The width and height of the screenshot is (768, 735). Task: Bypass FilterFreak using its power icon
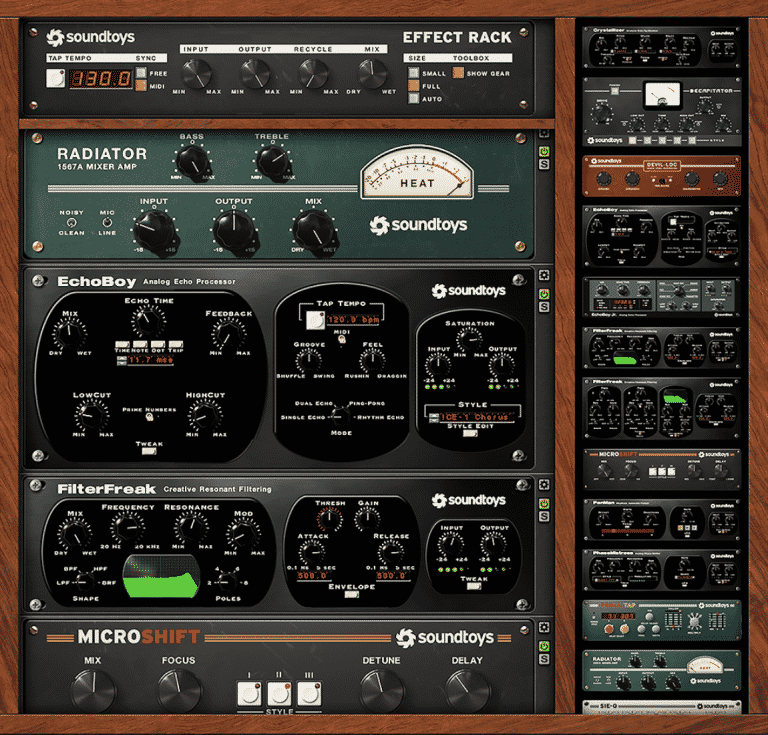[x=544, y=503]
